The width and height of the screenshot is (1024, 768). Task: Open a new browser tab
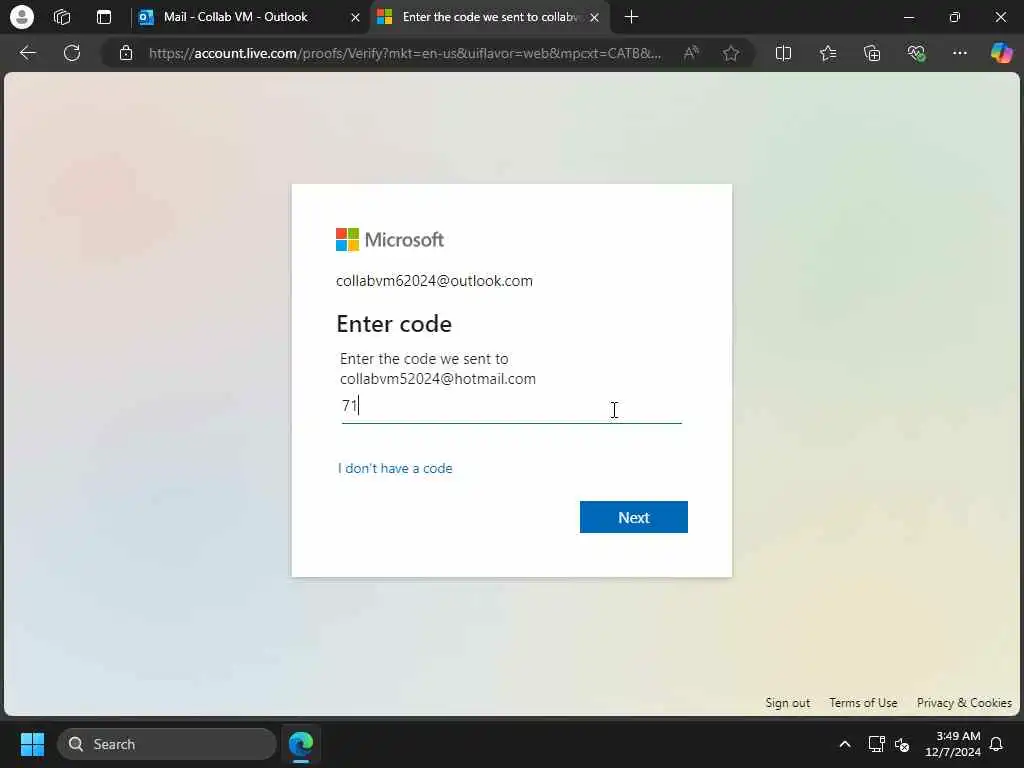click(x=631, y=17)
